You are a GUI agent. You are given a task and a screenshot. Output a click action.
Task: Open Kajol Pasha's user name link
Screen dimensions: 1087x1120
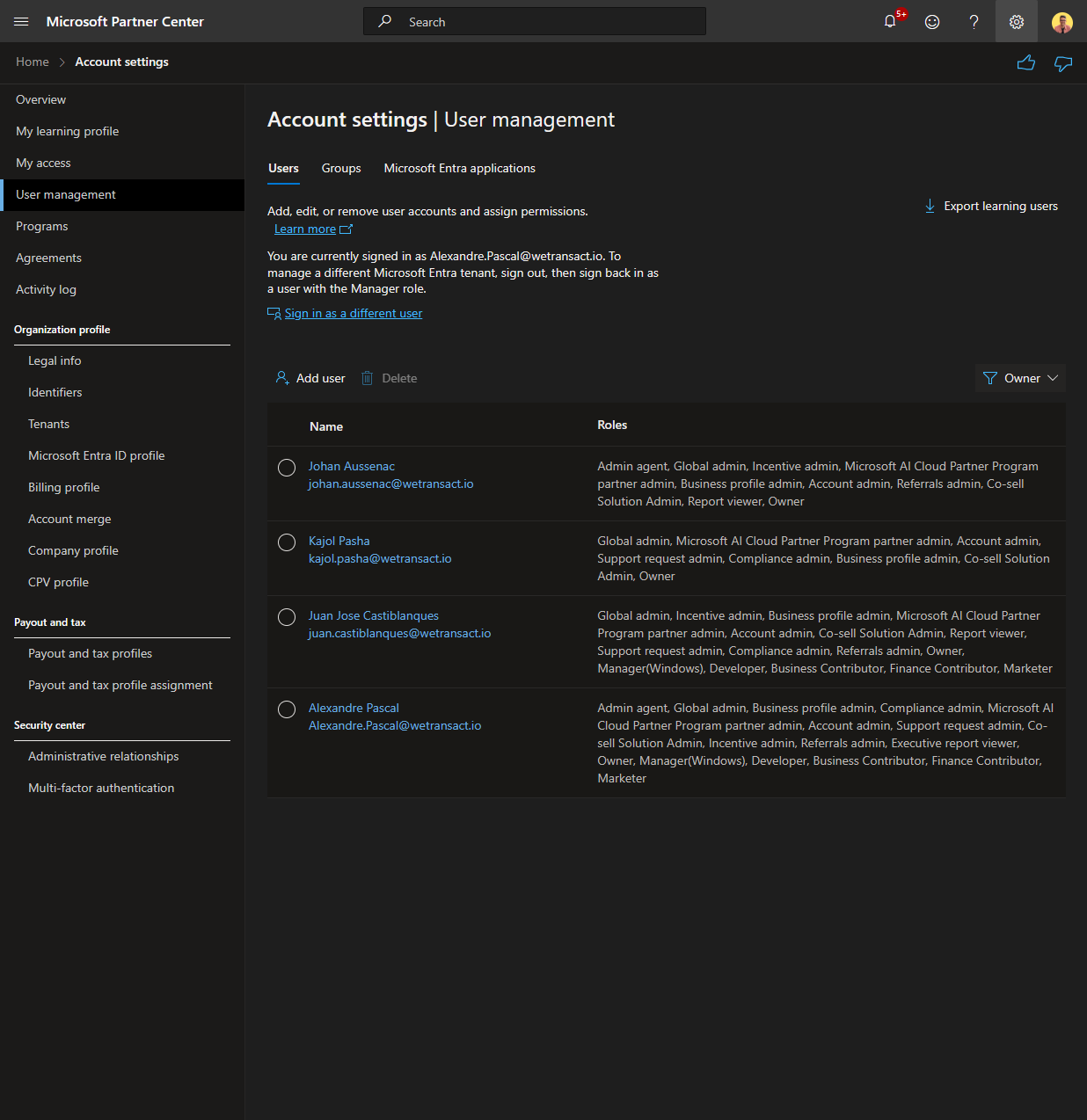click(339, 541)
